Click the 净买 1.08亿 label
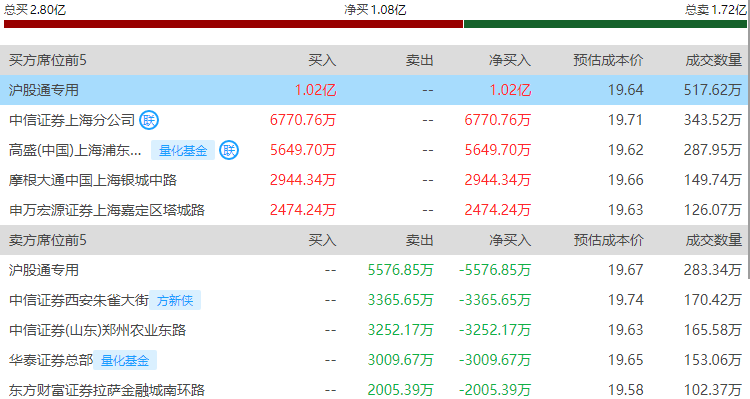The height and width of the screenshot is (399, 750). (375, 10)
